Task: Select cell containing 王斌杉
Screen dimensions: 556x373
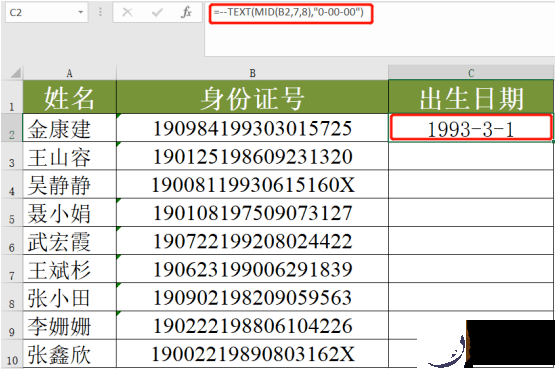Action: [70, 269]
